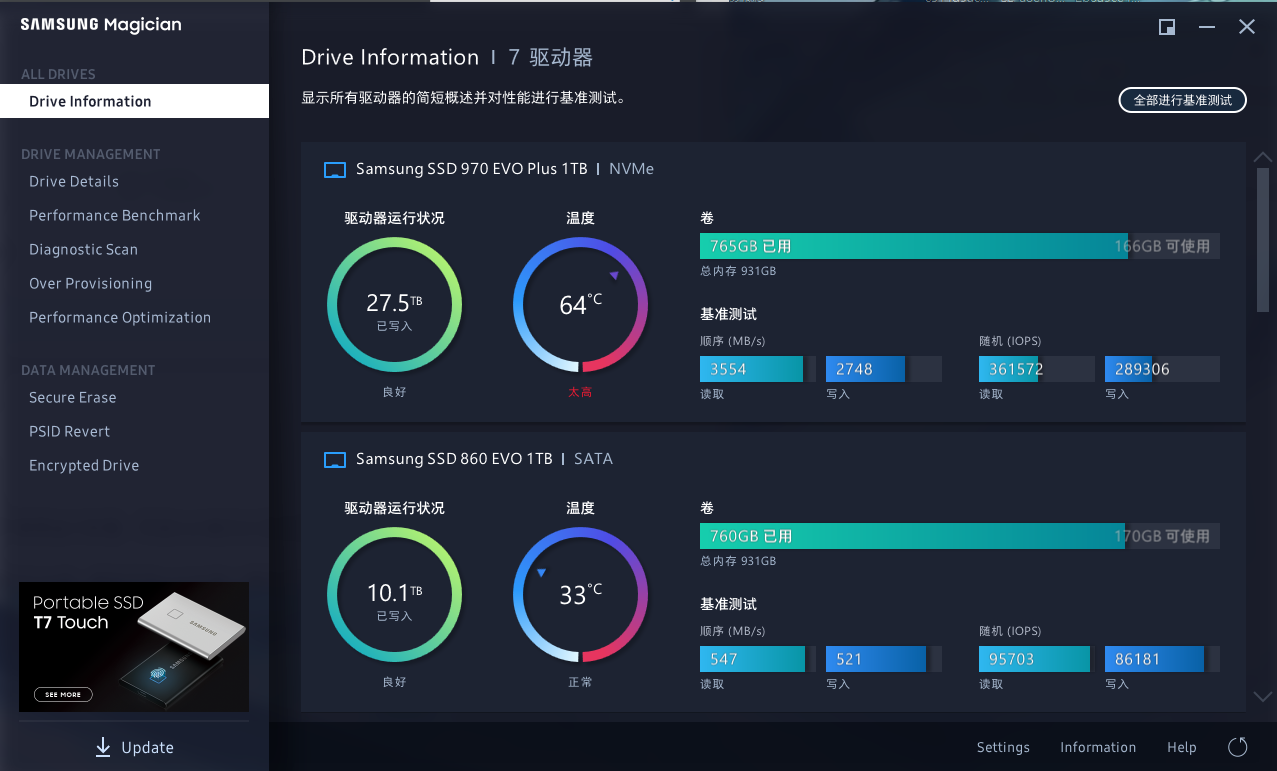This screenshot has height=771, width=1277.
Task: Open Settings at the bottom
Action: pyautogui.click(x=1003, y=747)
